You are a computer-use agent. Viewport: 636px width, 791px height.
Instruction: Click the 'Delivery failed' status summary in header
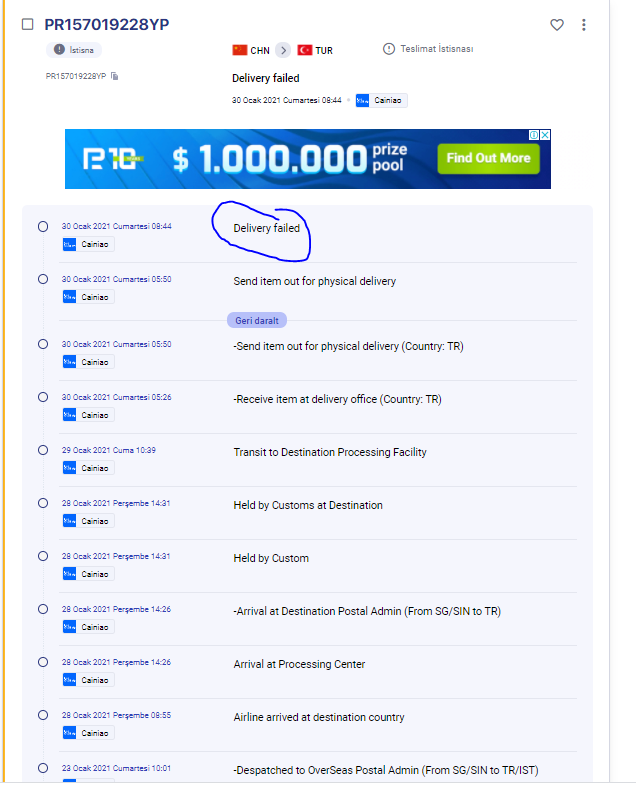pyautogui.click(x=265, y=78)
